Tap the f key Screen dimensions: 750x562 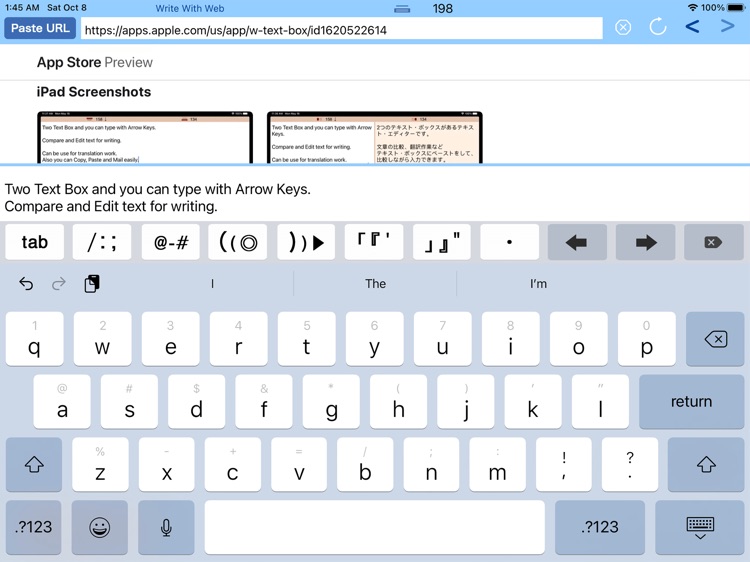264,402
